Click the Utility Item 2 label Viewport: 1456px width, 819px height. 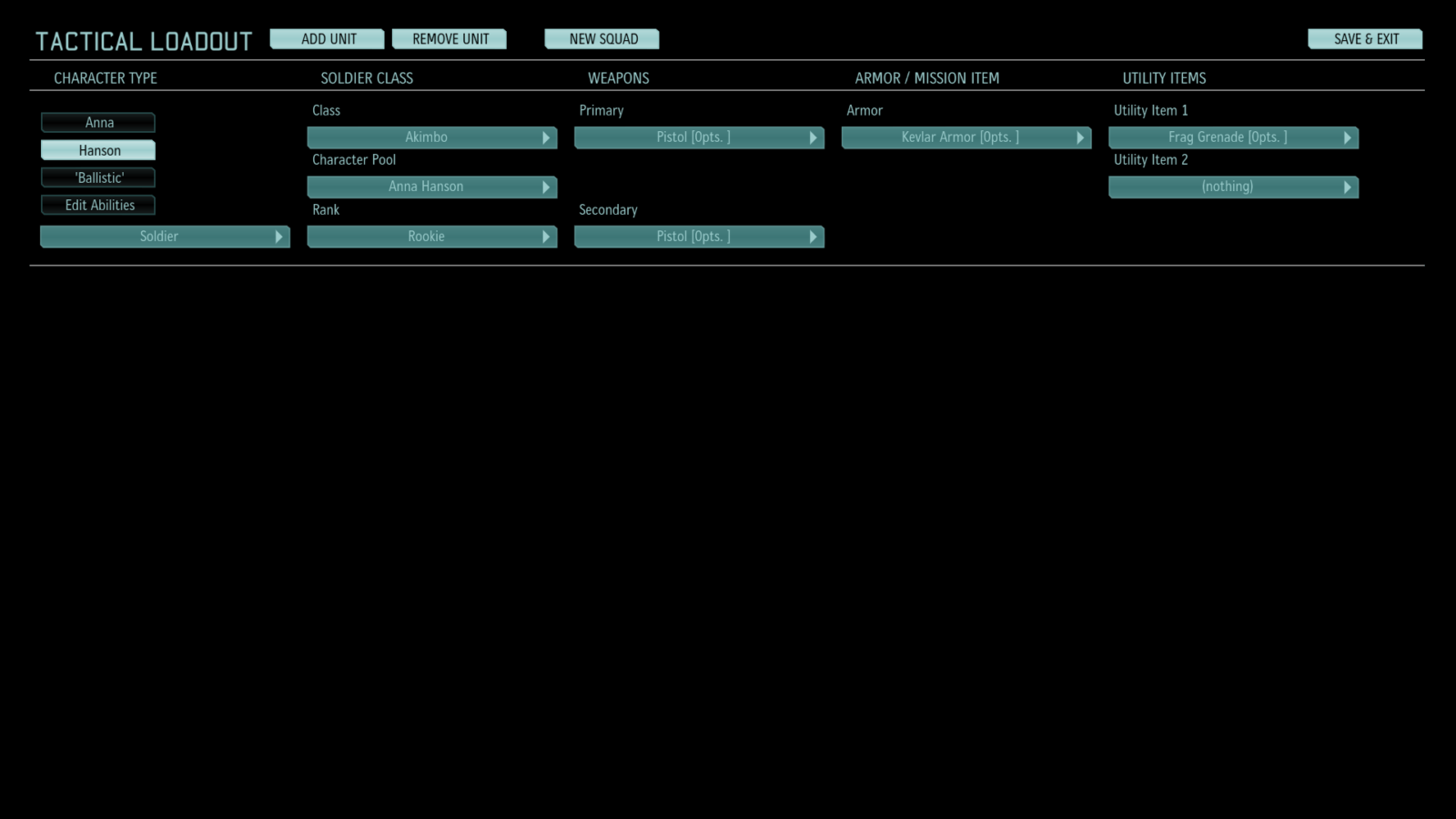pyautogui.click(x=1151, y=160)
